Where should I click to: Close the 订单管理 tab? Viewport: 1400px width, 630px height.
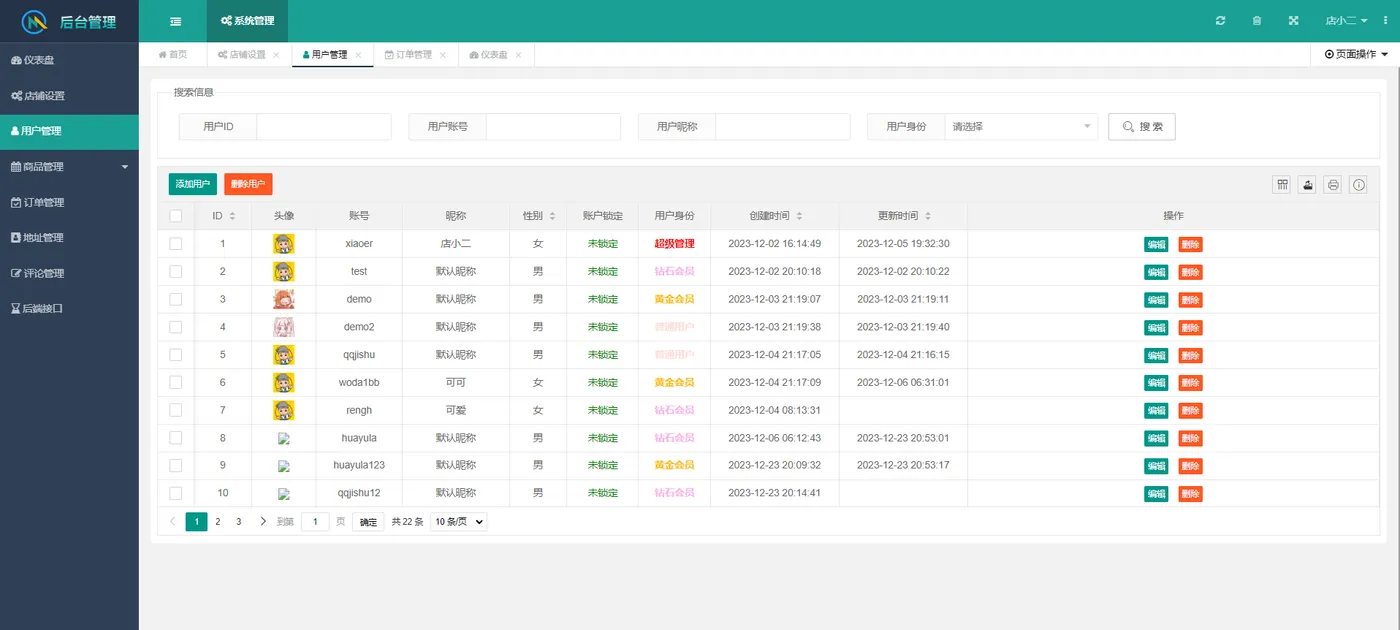pos(443,55)
